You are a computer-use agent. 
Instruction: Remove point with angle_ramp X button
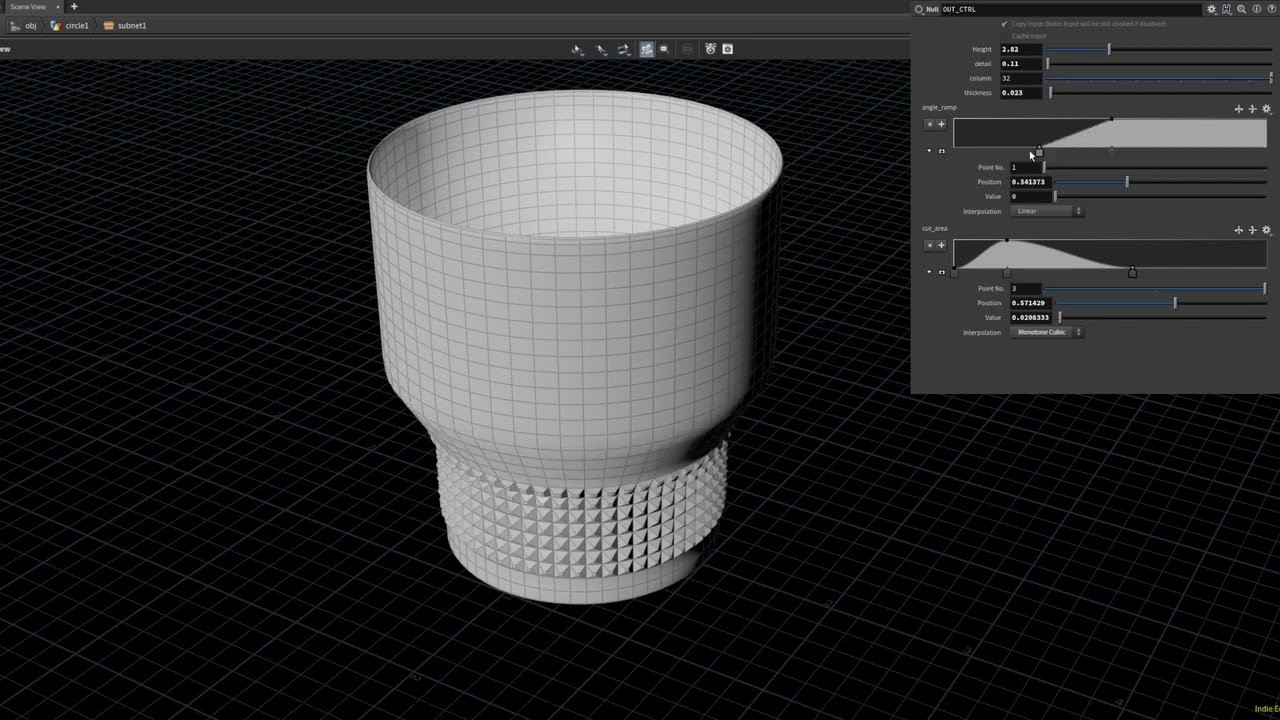(x=929, y=124)
